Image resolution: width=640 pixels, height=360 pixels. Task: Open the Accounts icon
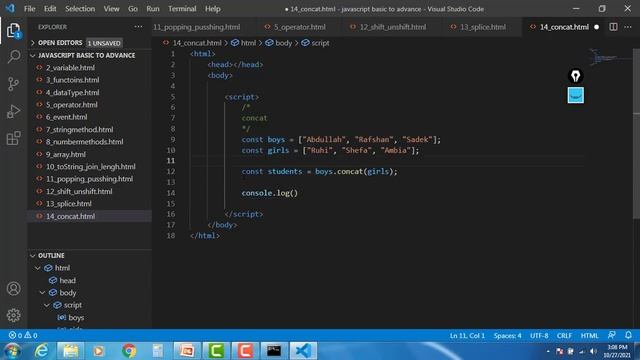coord(13,289)
